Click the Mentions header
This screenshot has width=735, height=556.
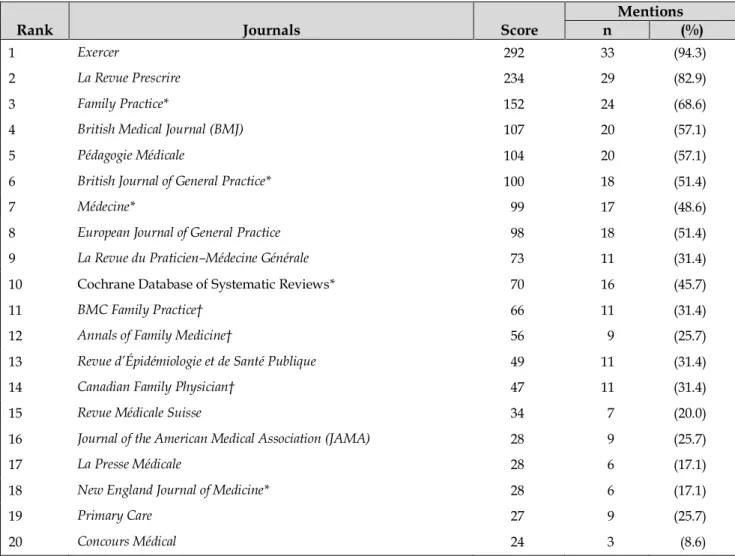pos(650,11)
